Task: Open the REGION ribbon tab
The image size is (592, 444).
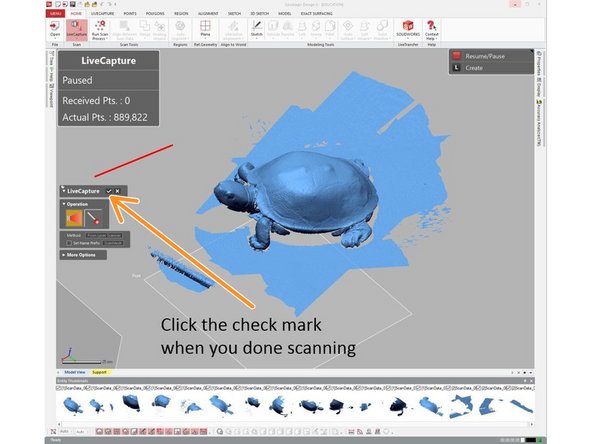Action: point(181,14)
